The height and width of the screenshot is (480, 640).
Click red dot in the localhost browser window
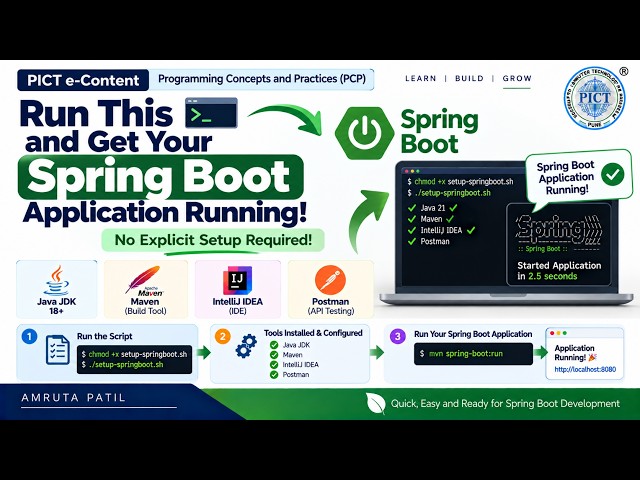click(x=552, y=333)
